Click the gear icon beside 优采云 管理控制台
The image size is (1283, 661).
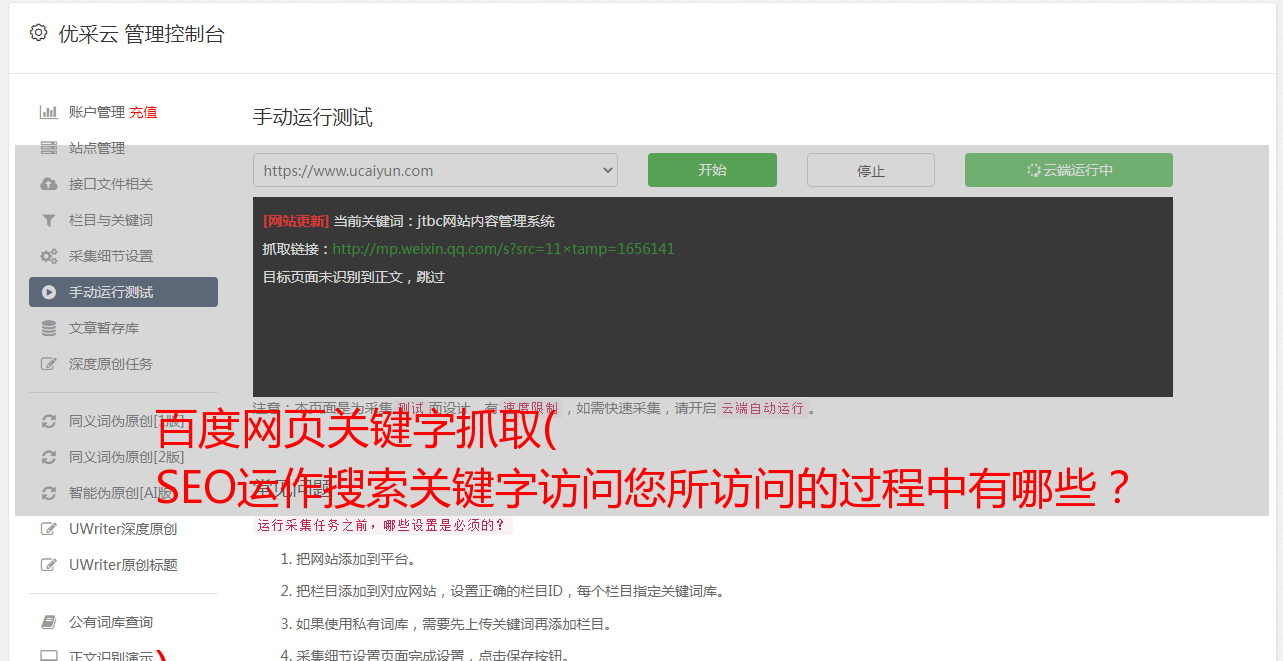[38, 33]
